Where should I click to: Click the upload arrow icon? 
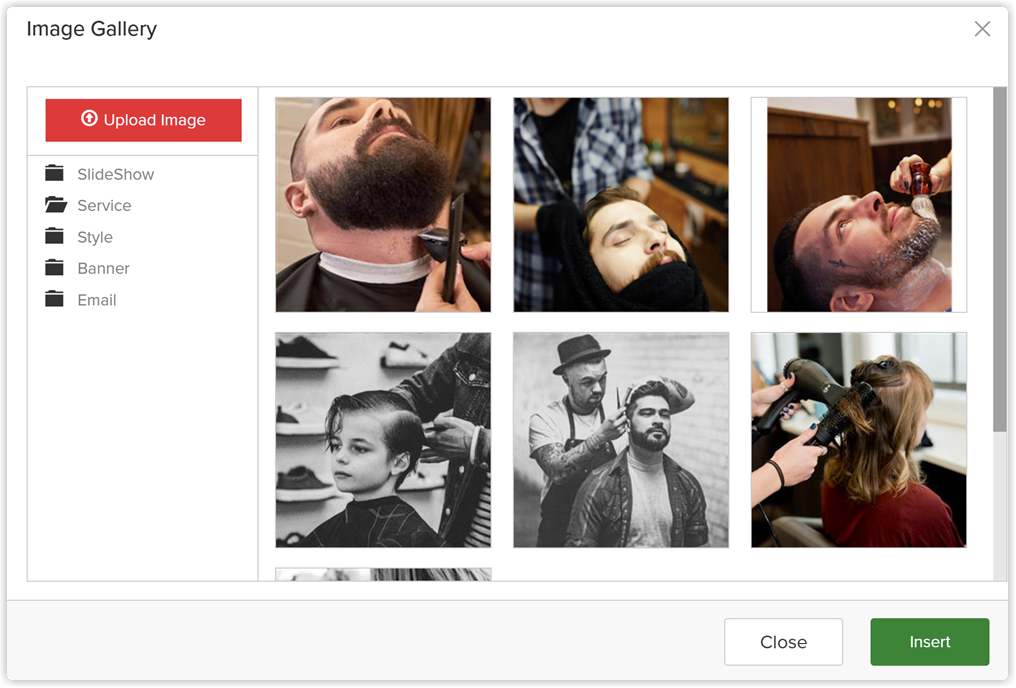(x=89, y=119)
